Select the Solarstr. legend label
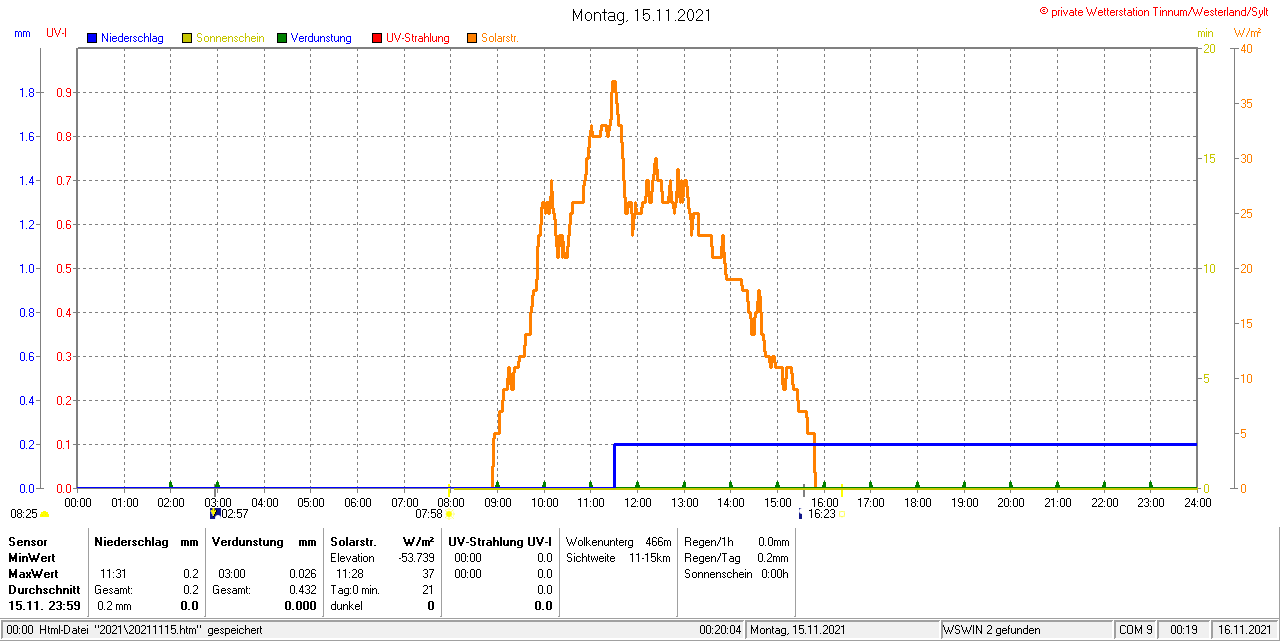The height and width of the screenshot is (641, 1280). pyautogui.click(x=499, y=38)
